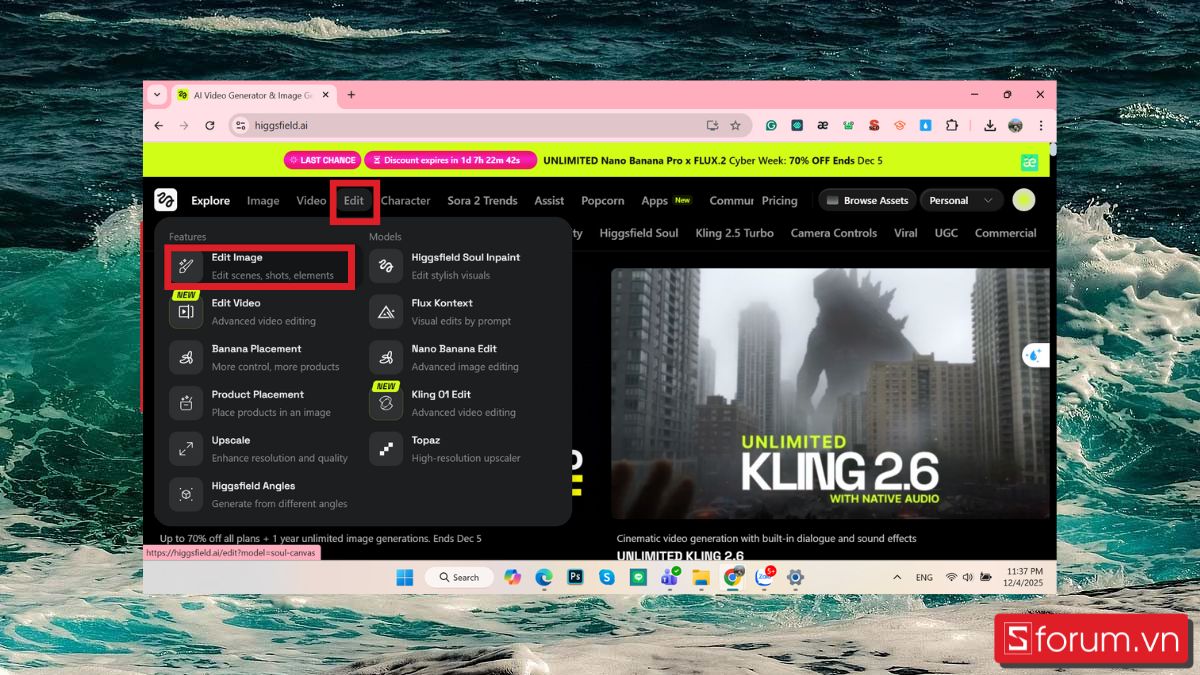The image size is (1200, 675).
Task: Select the Product Placement icon
Action: point(186,403)
